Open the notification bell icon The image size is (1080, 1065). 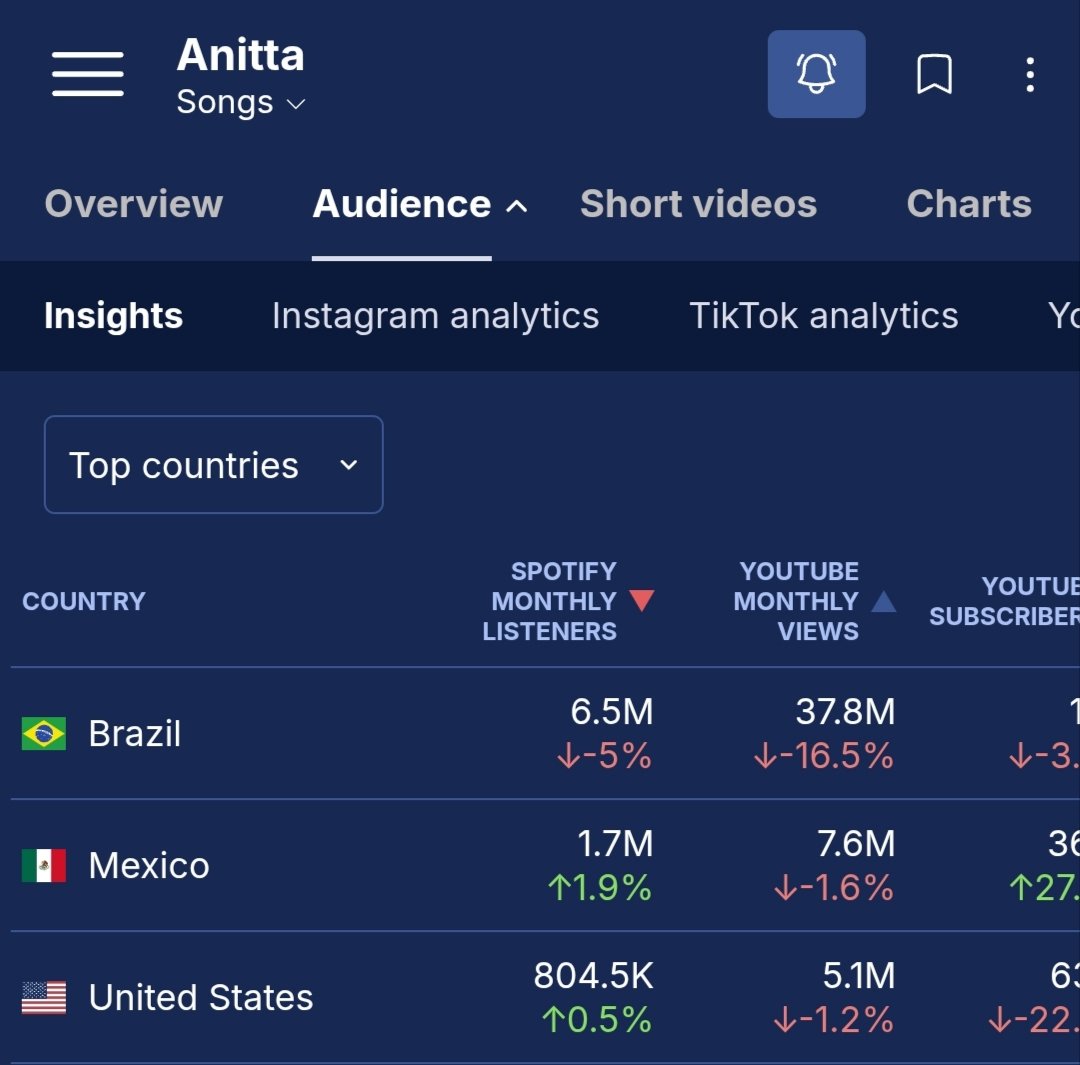pyautogui.click(x=816, y=74)
